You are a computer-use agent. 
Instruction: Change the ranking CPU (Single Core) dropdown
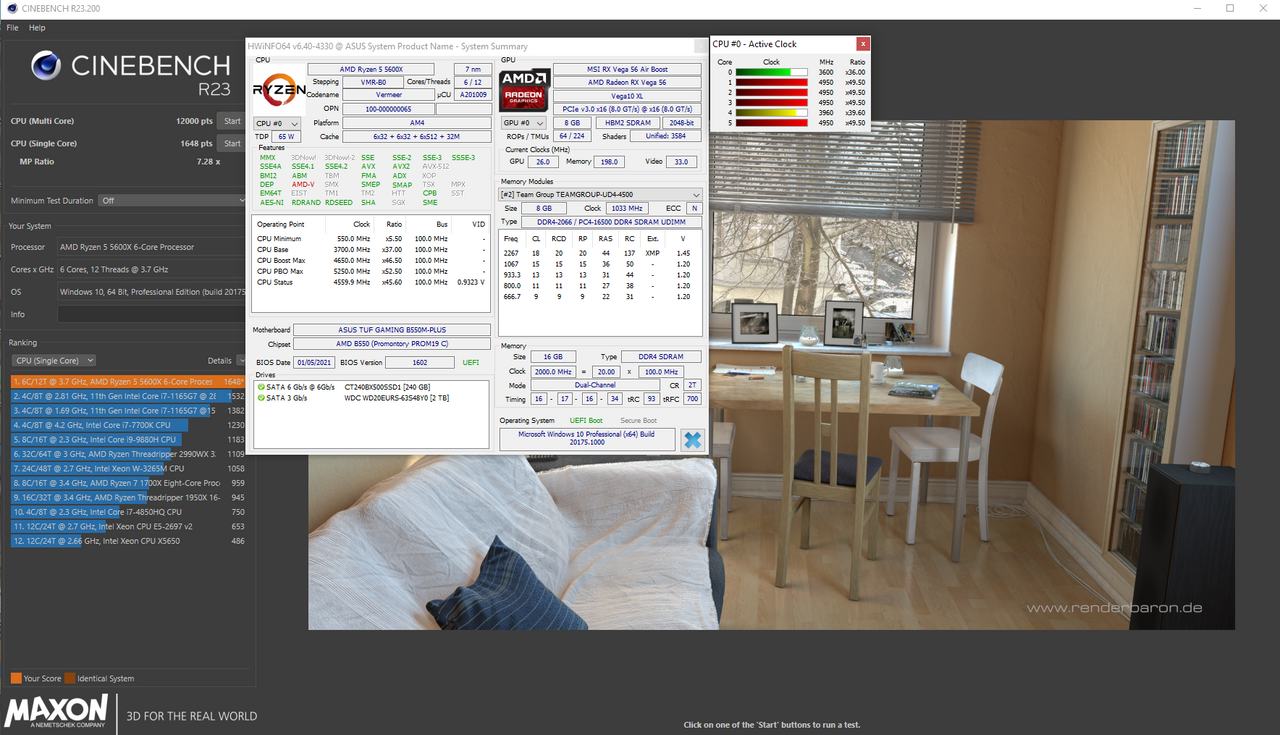click(x=53, y=360)
